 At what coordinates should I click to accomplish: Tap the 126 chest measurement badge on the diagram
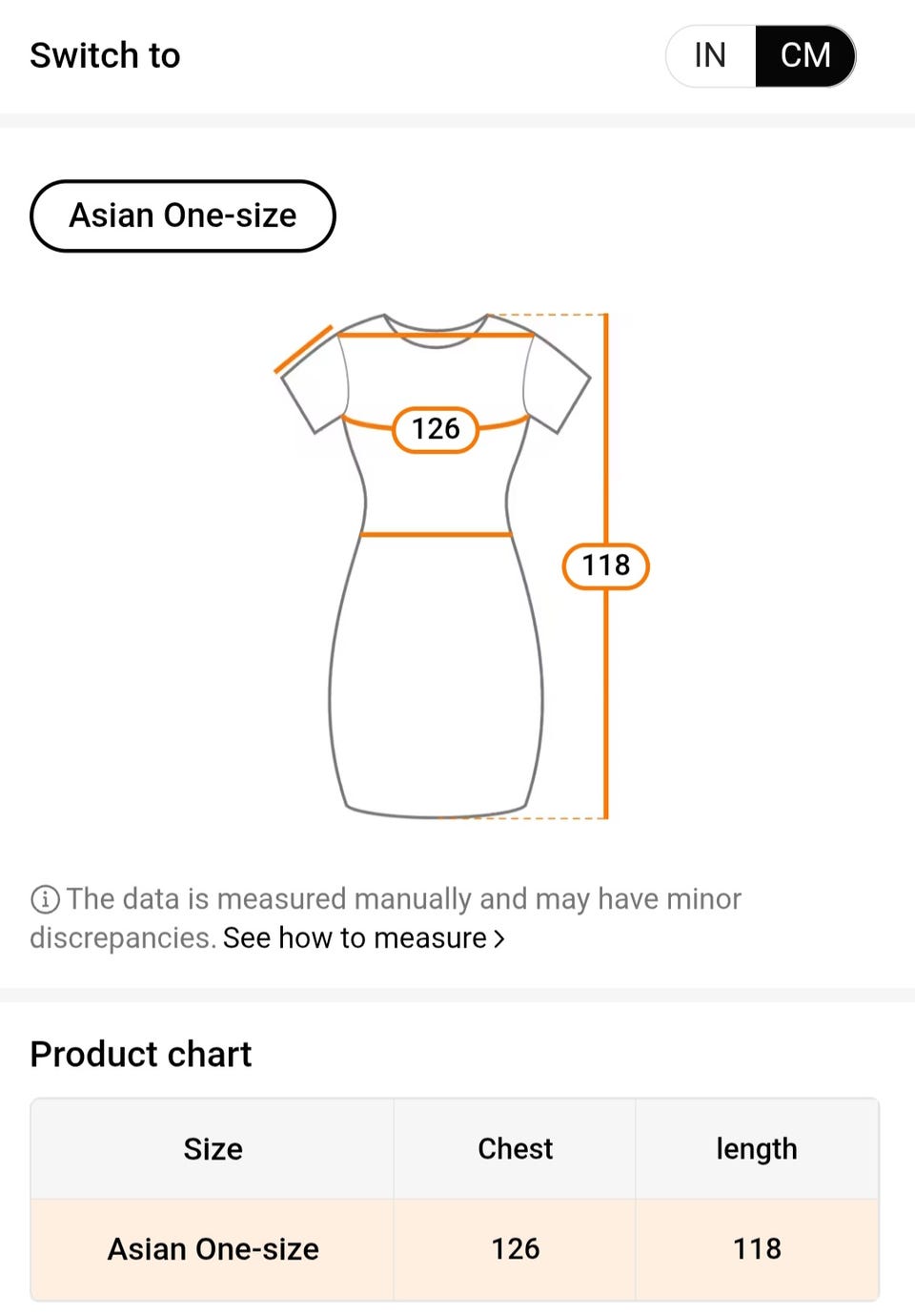(436, 429)
